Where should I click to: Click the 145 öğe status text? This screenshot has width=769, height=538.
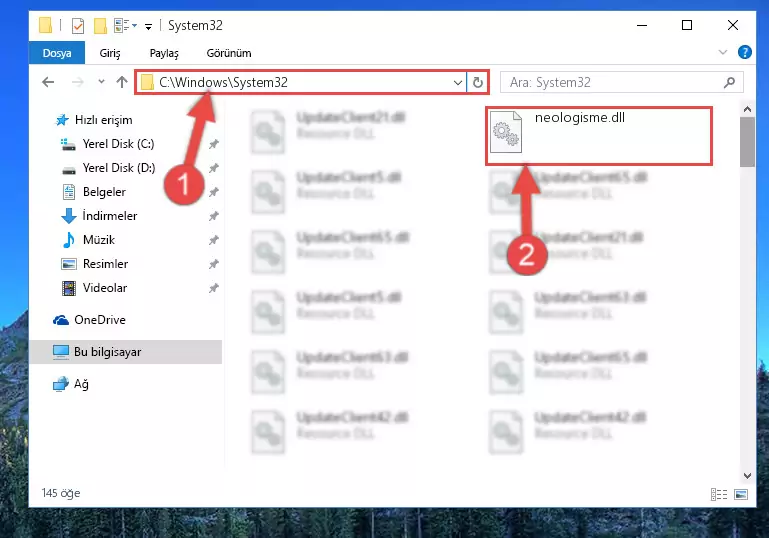(61, 493)
